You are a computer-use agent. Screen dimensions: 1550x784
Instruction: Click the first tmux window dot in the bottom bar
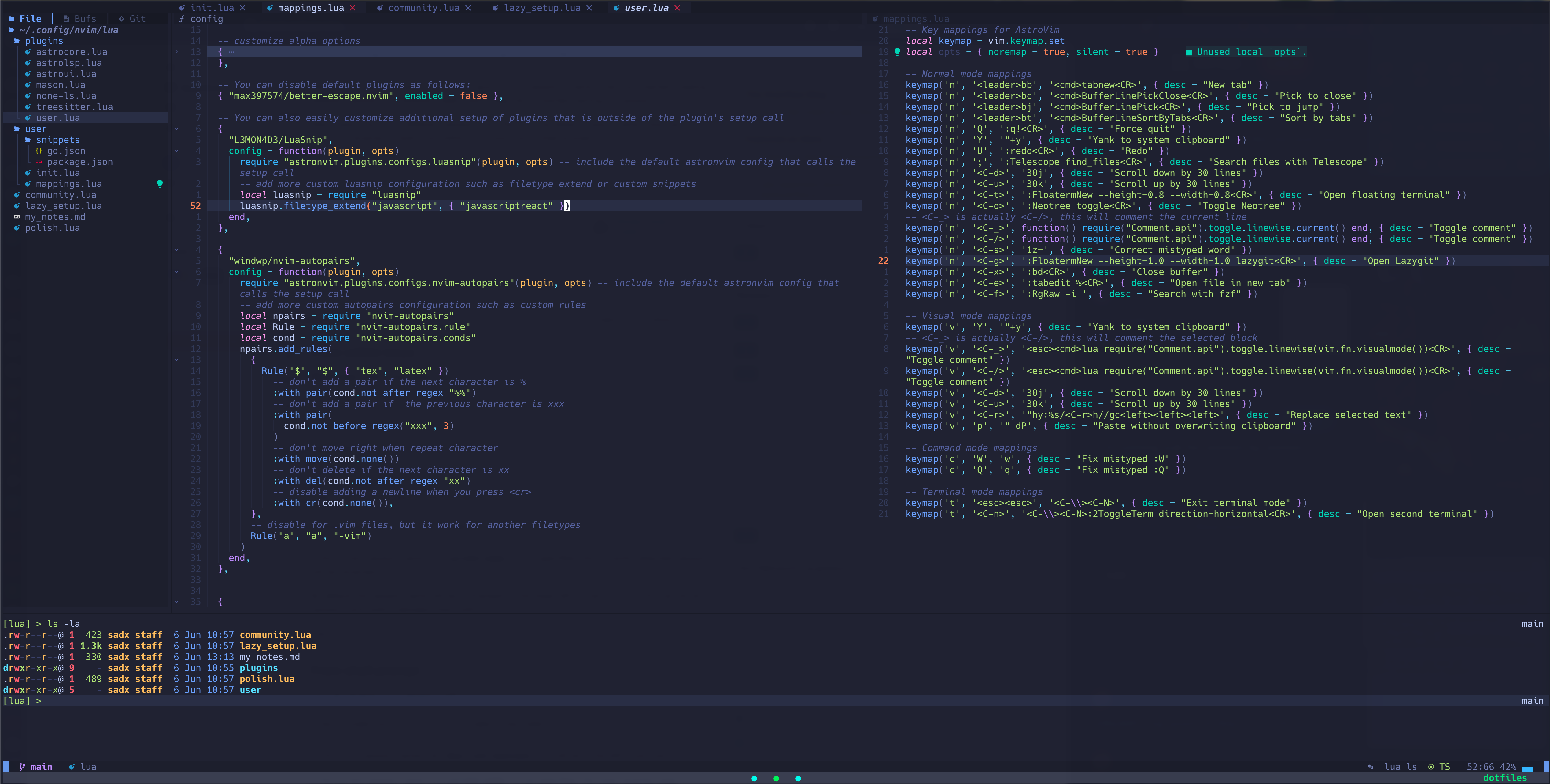click(x=754, y=779)
